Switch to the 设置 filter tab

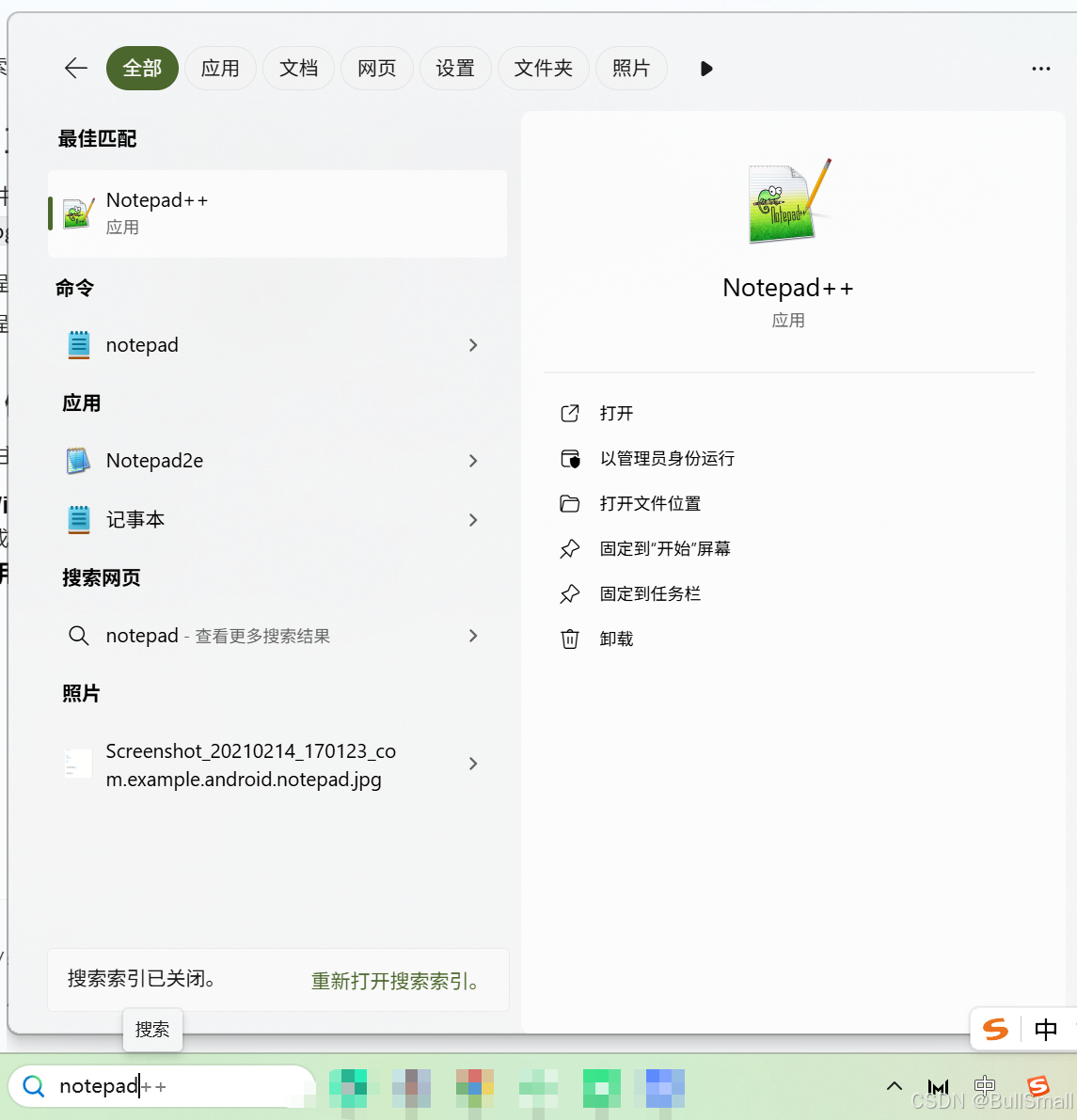(455, 69)
